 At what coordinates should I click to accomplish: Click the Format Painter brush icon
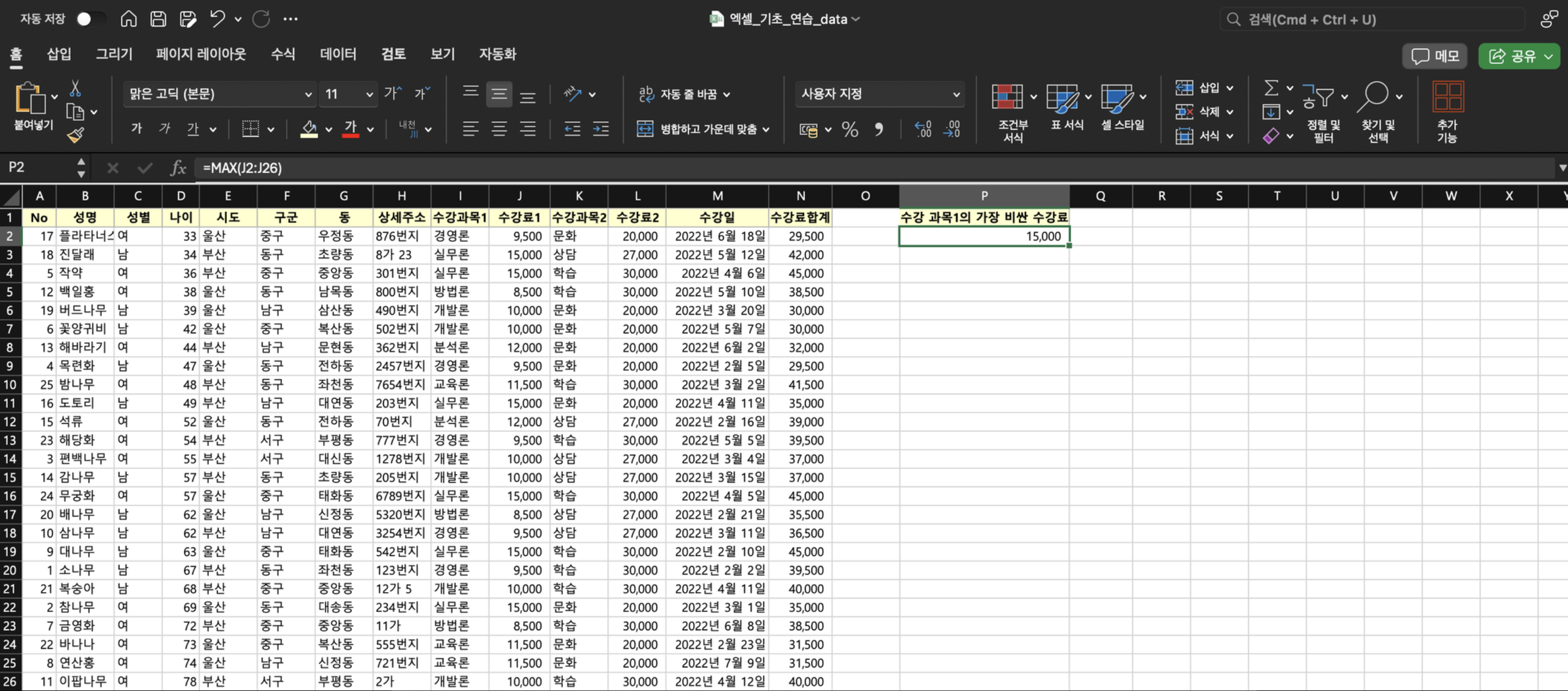click(76, 135)
